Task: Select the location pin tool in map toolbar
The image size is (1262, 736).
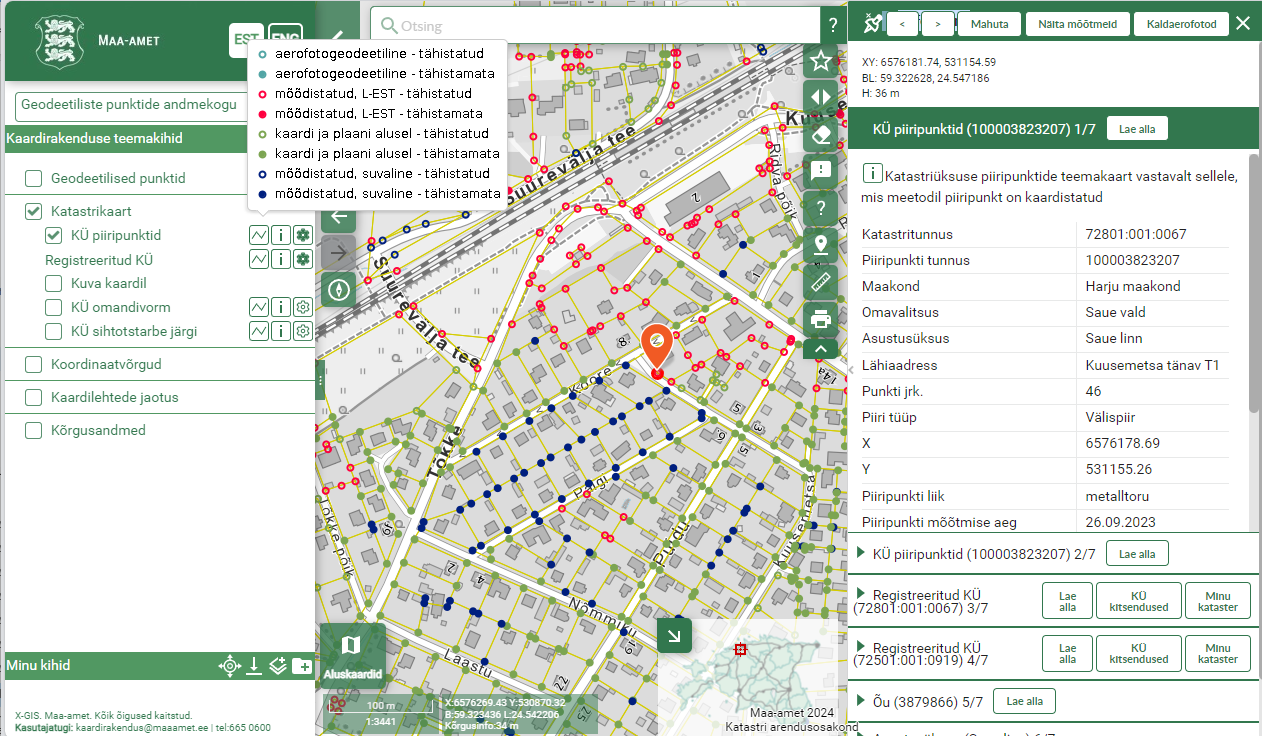Action: [x=821, y=245]
